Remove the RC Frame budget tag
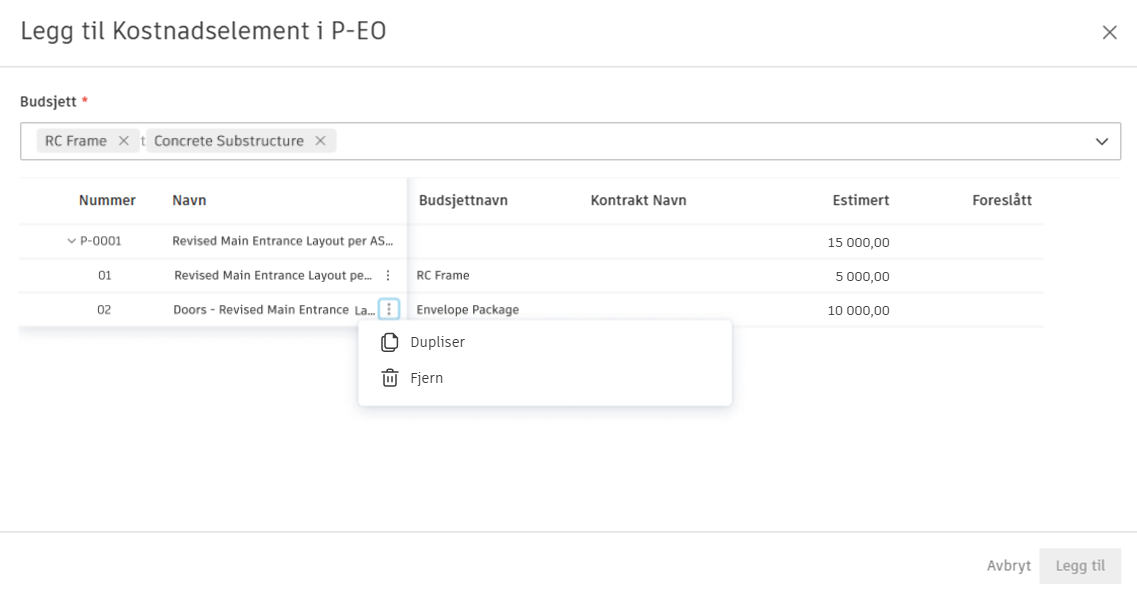 [124, 141]
